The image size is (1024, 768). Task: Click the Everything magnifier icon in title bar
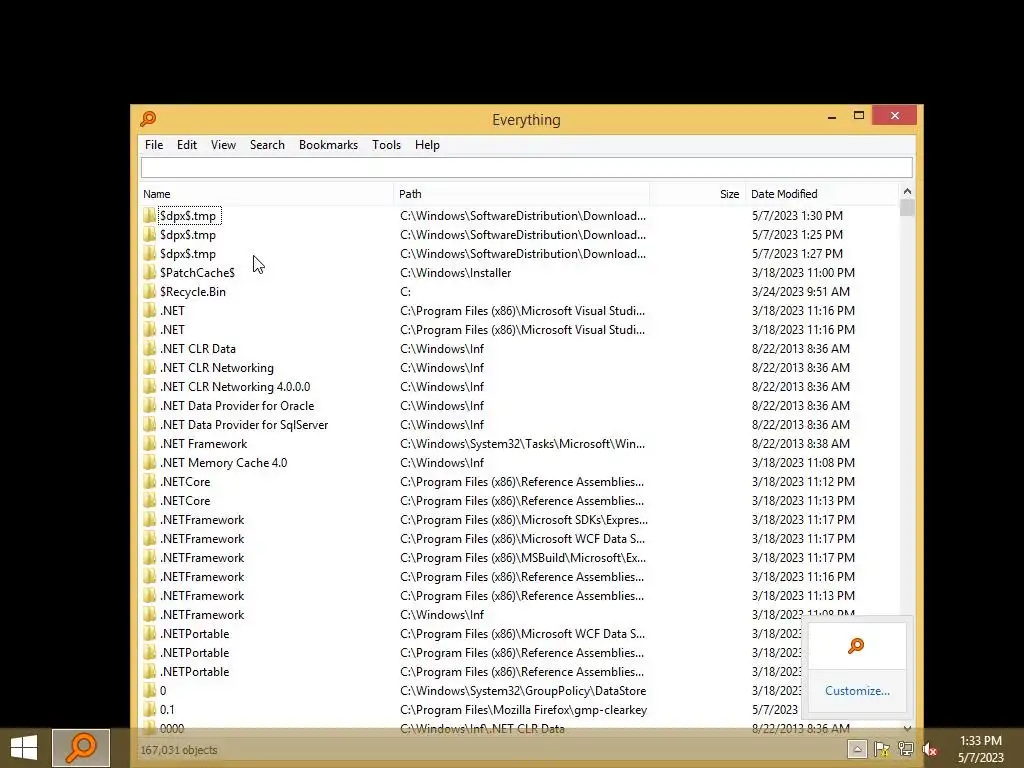tap(148, 119)
